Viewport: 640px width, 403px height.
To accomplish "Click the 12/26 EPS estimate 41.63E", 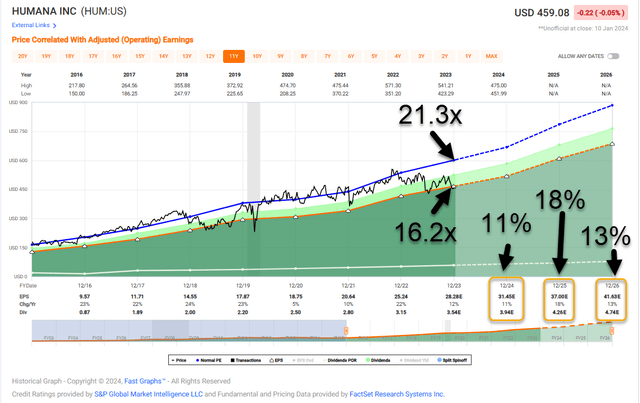I will (612, 296).
